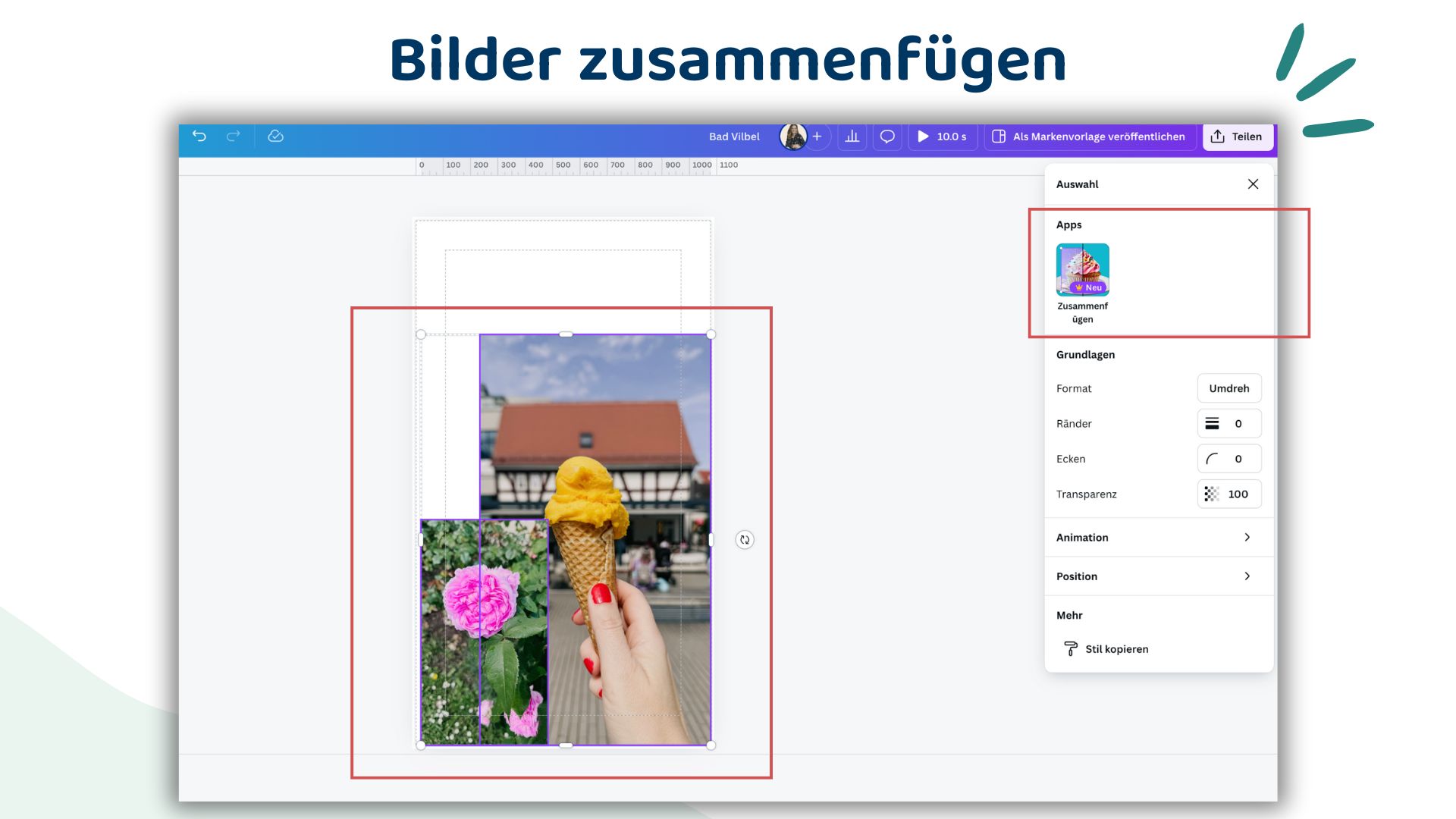Click the bar chart analytics icon
Viewport: 1456px width, 819px height.
pos(853,136)
